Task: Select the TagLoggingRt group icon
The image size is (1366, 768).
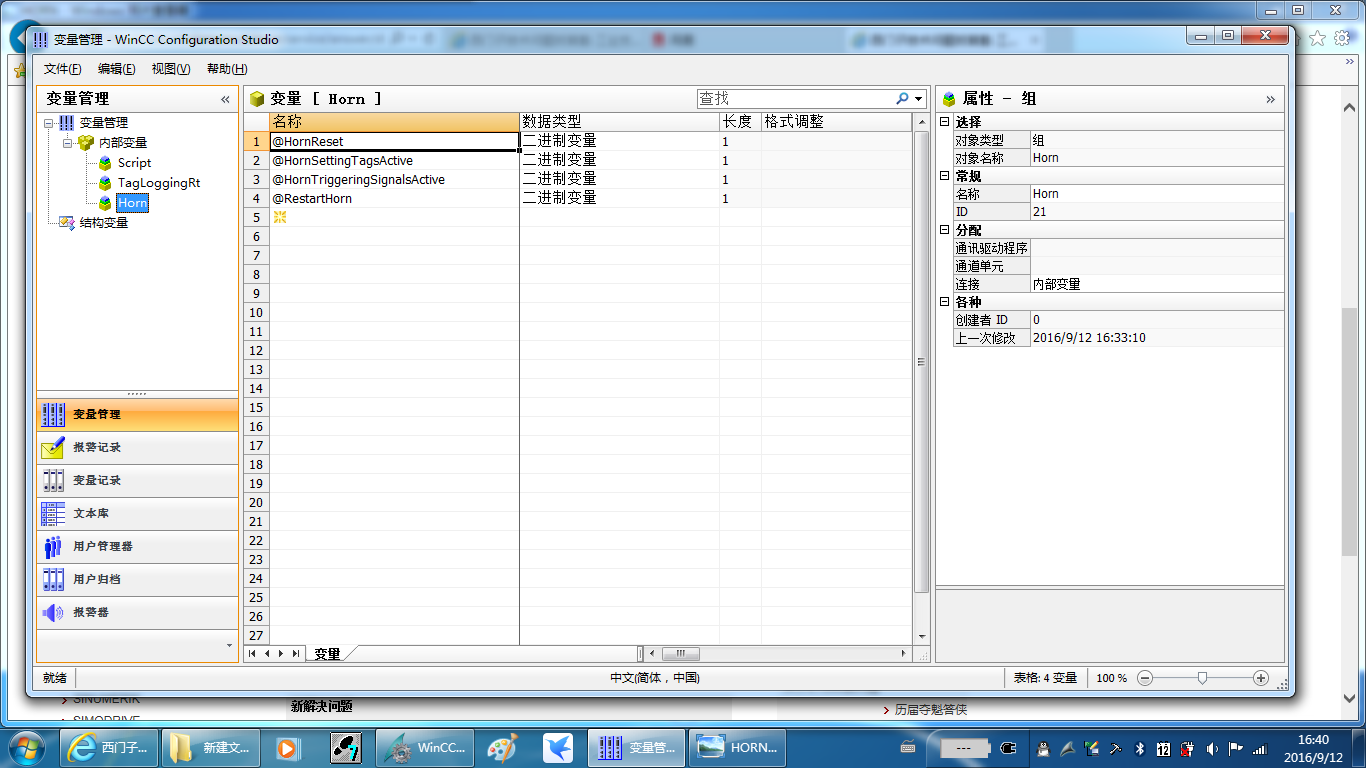Action: click(105, 183)
